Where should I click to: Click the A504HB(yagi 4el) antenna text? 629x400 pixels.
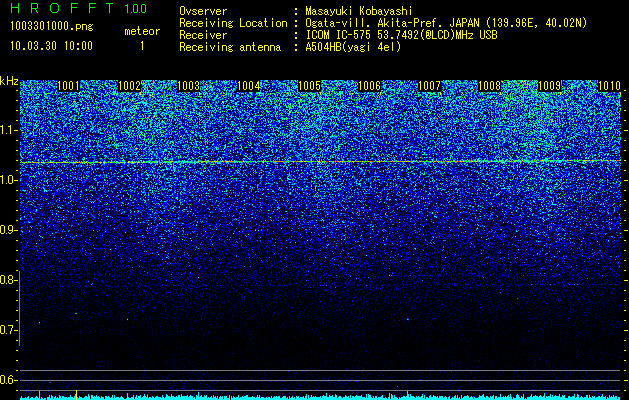[353, 47]
